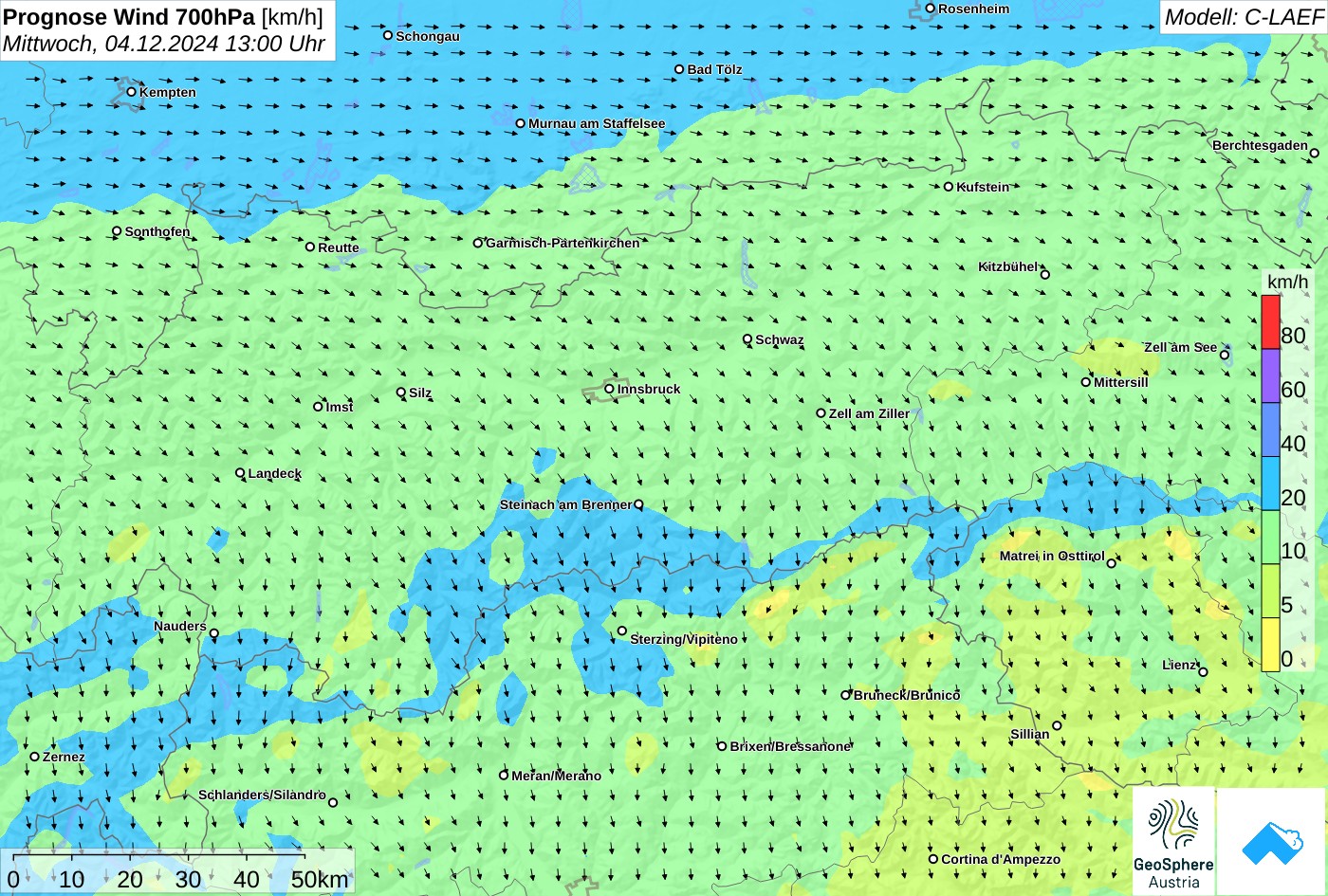Image resolution: width=1328 pixels, height=896 pixels.
Task: Click the purple 60 km/h legend color
Action: [1270, 376]
